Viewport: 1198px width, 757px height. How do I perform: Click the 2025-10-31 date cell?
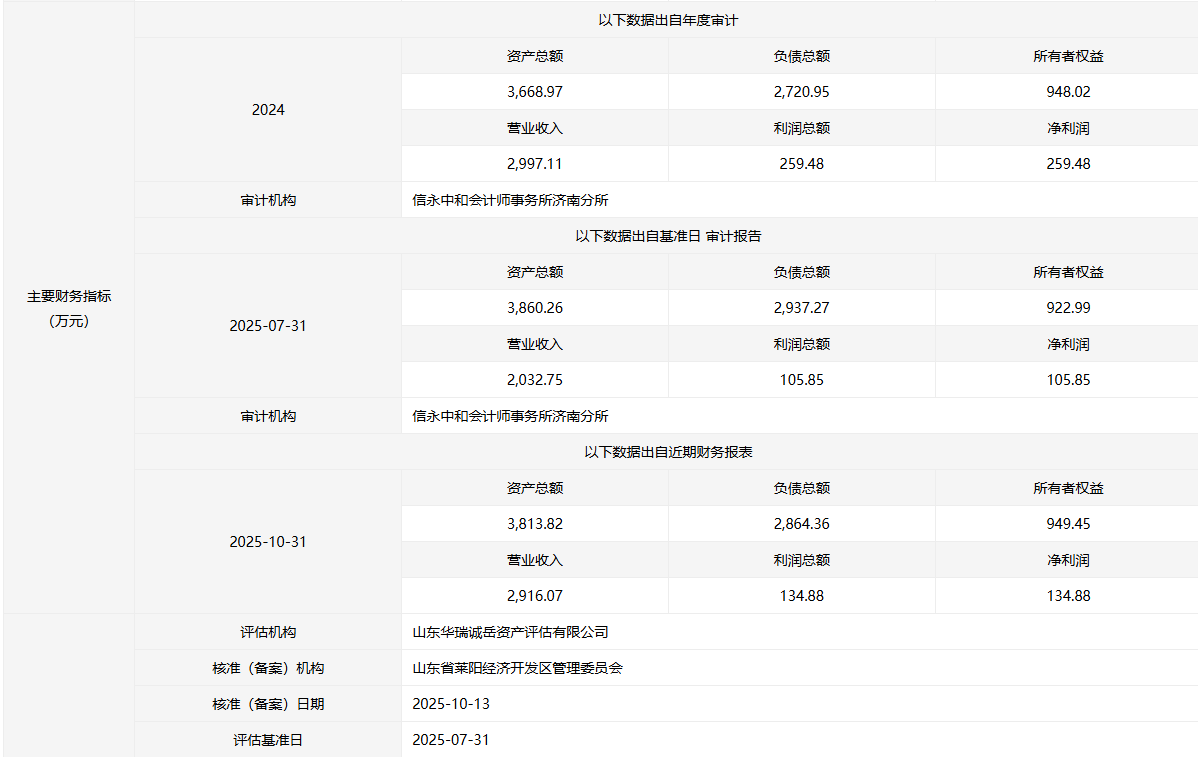(268, 542)
